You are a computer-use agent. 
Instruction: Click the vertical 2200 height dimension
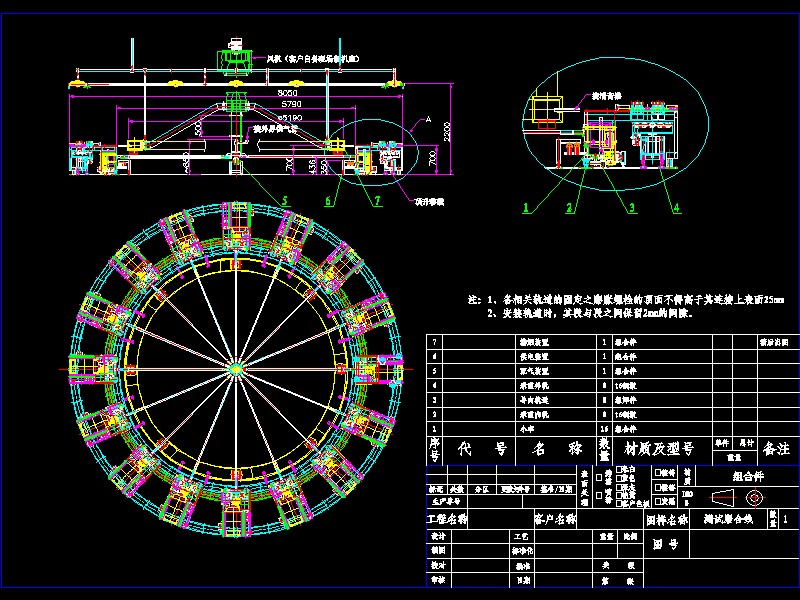pos(447,132)
